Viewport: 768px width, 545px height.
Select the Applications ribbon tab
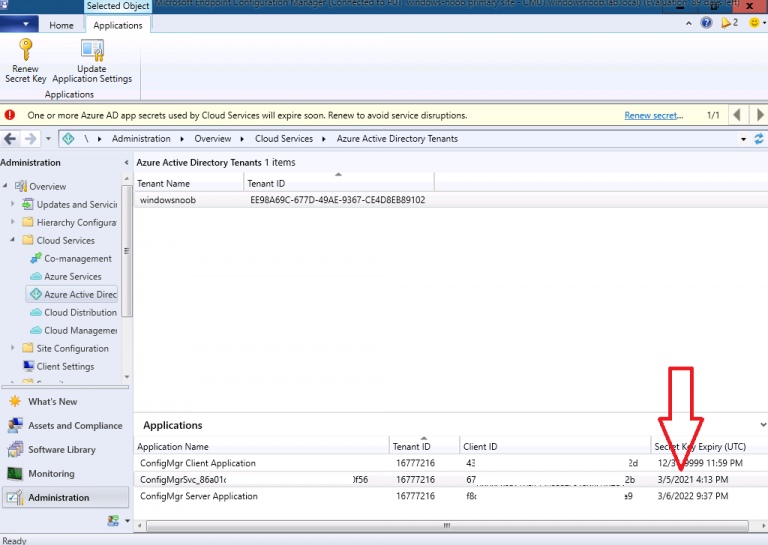pos(118,25)
